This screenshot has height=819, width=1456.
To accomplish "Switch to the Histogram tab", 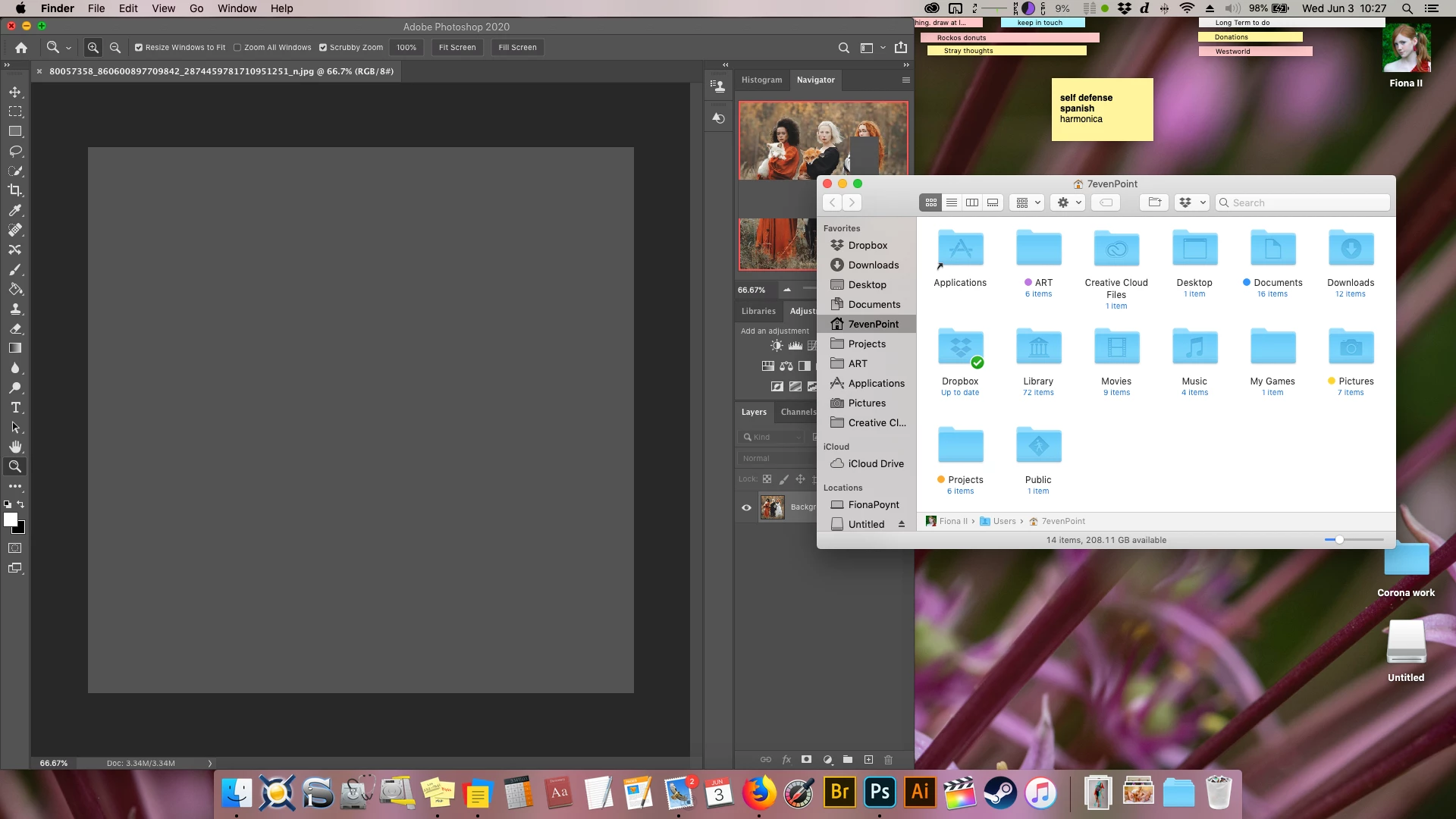I will [x=761, y=80].
